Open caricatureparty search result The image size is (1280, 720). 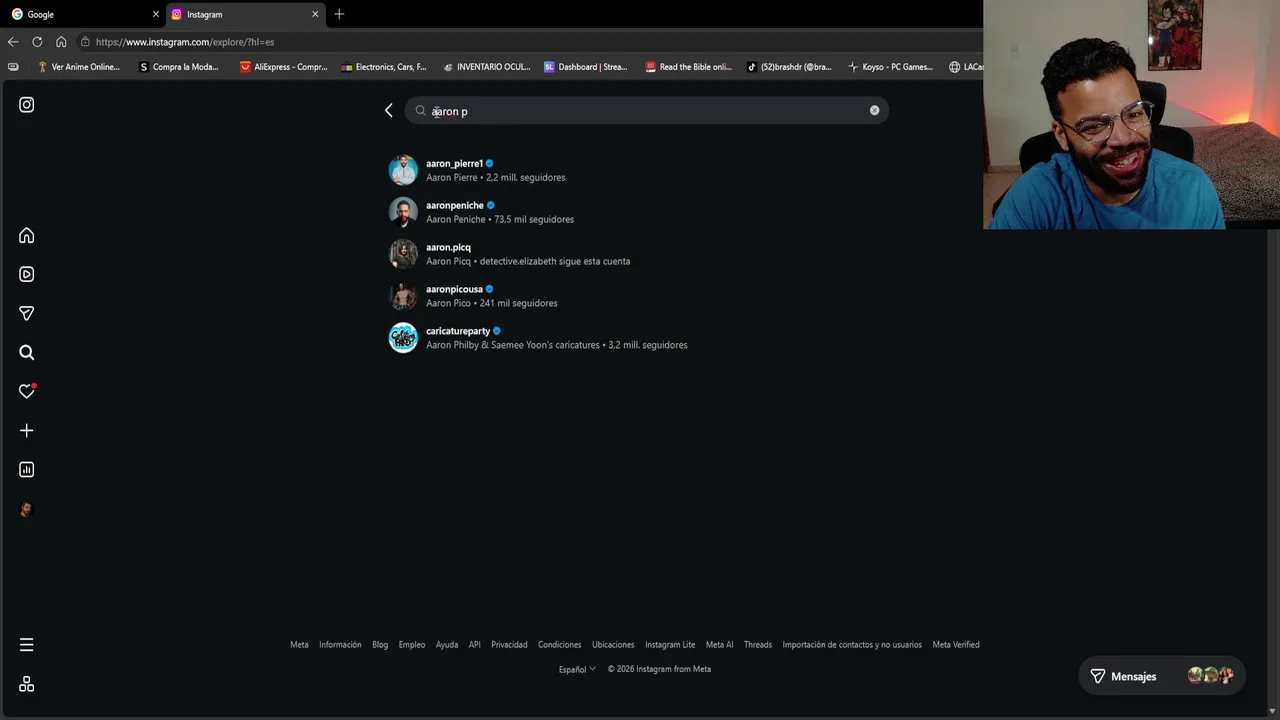click(637, 338)
